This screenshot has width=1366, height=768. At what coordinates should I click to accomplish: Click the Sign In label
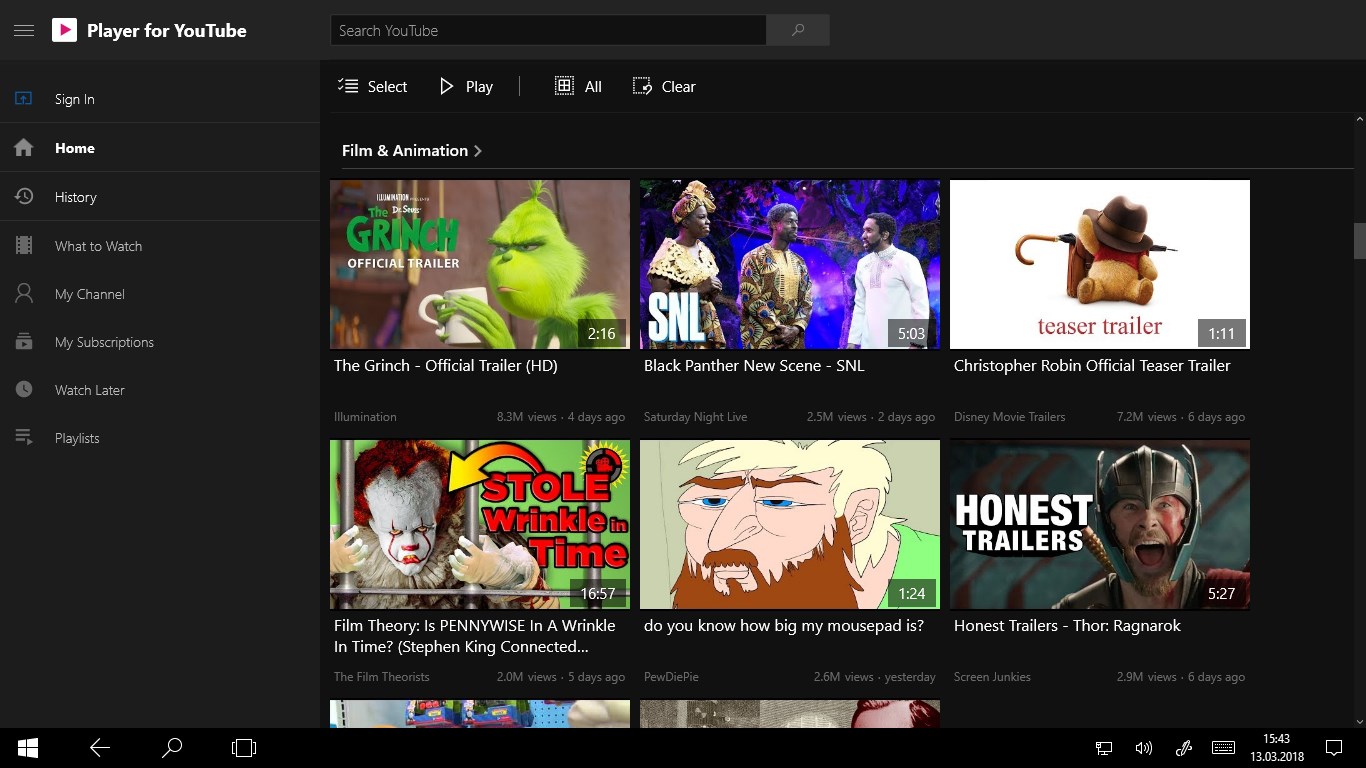75,99
